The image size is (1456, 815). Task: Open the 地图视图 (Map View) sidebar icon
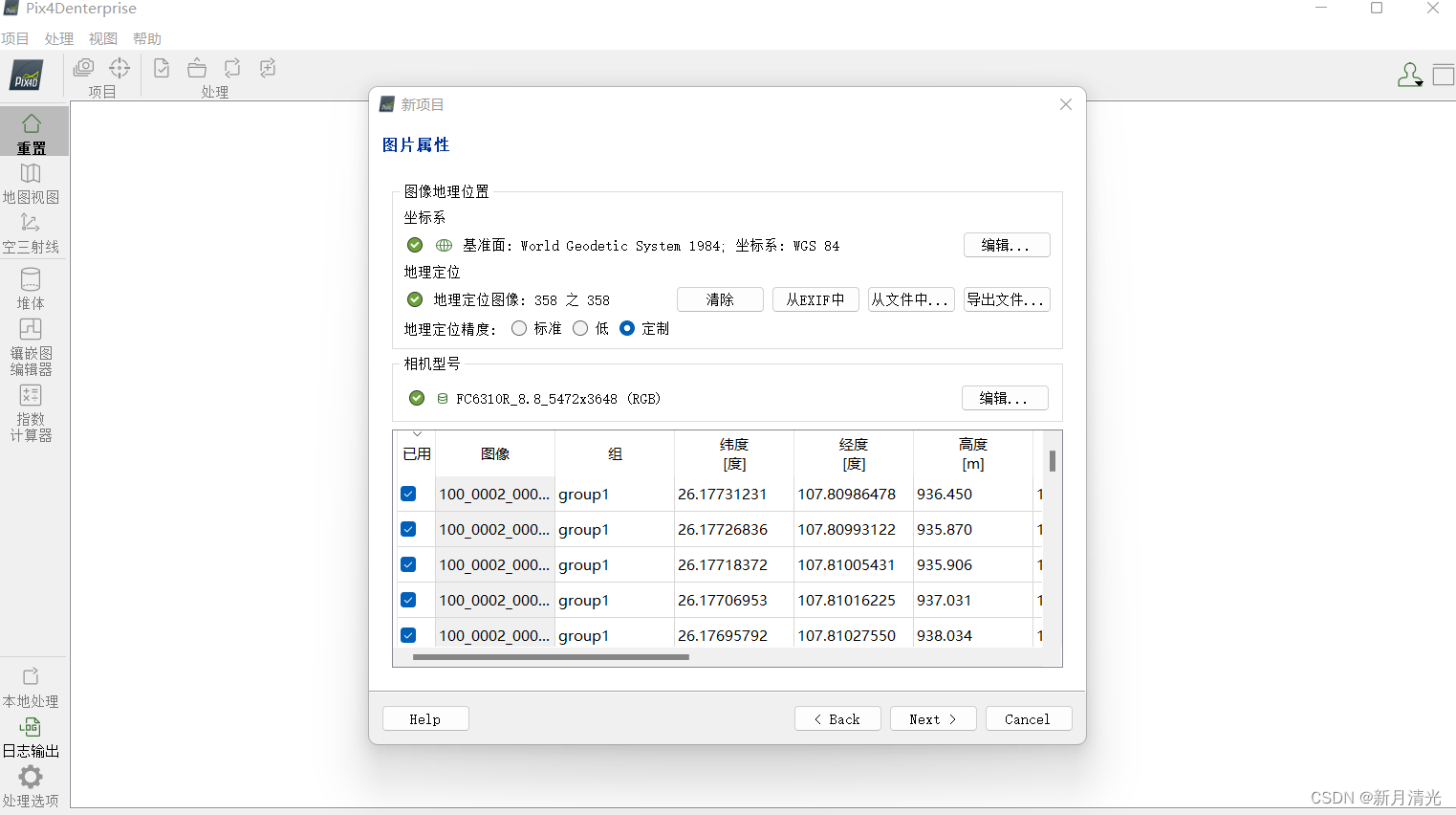click(x=32, y=184)
